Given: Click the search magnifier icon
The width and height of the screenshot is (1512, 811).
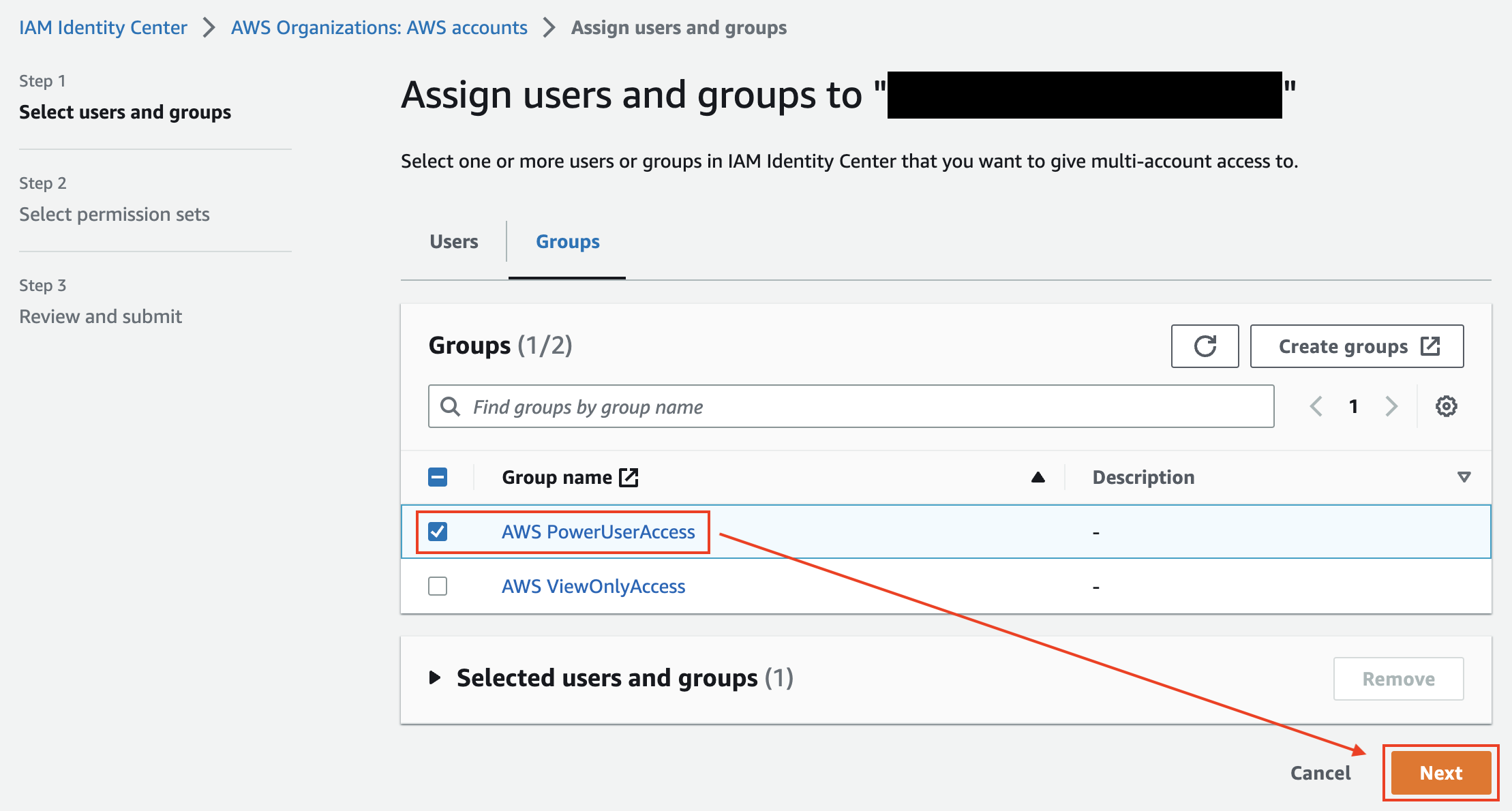Looking at the screenshot, I should coord(450,406).
